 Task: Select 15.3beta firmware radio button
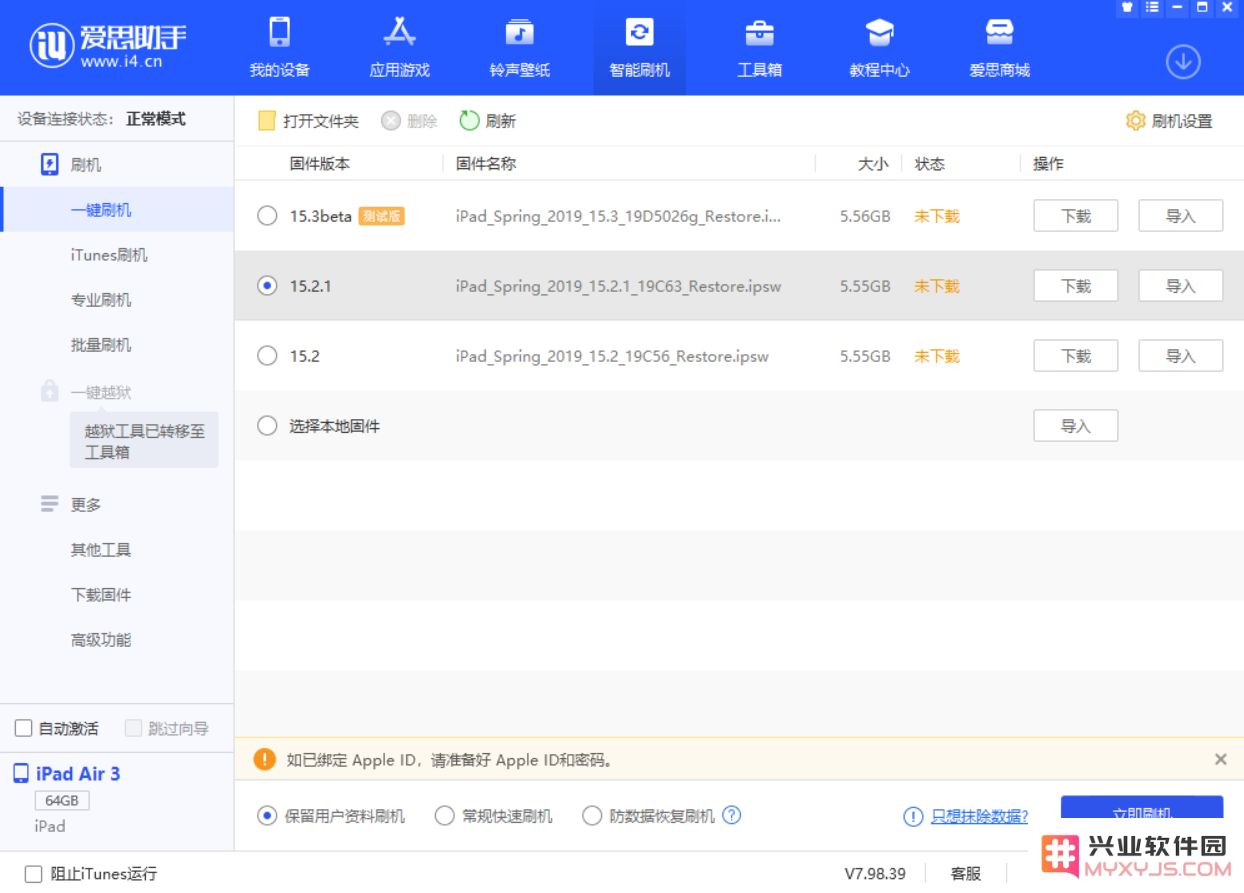pyautogui.click(x=267, y=216)
